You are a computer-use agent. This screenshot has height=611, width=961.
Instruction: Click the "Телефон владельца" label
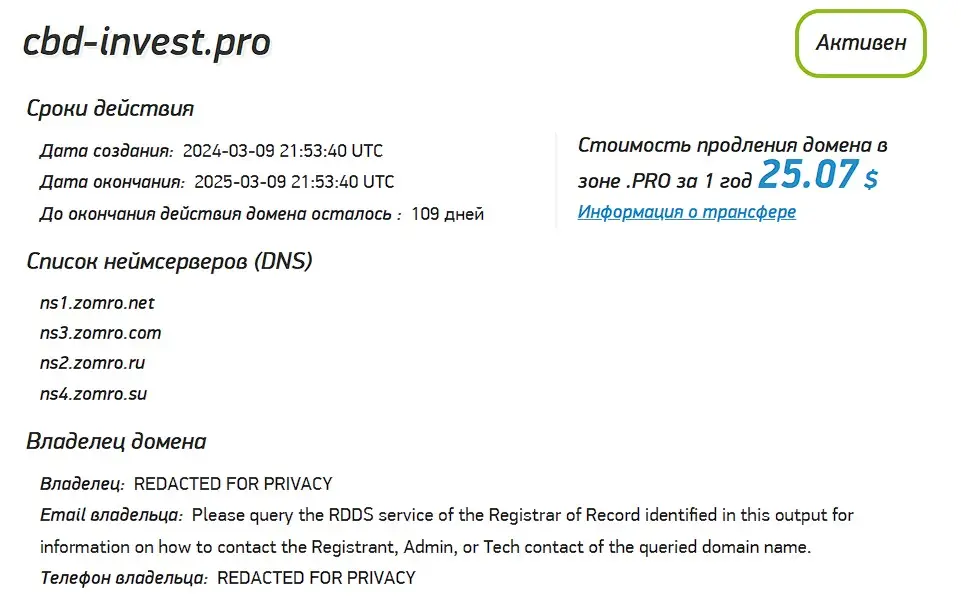click(x=124, y=578)
